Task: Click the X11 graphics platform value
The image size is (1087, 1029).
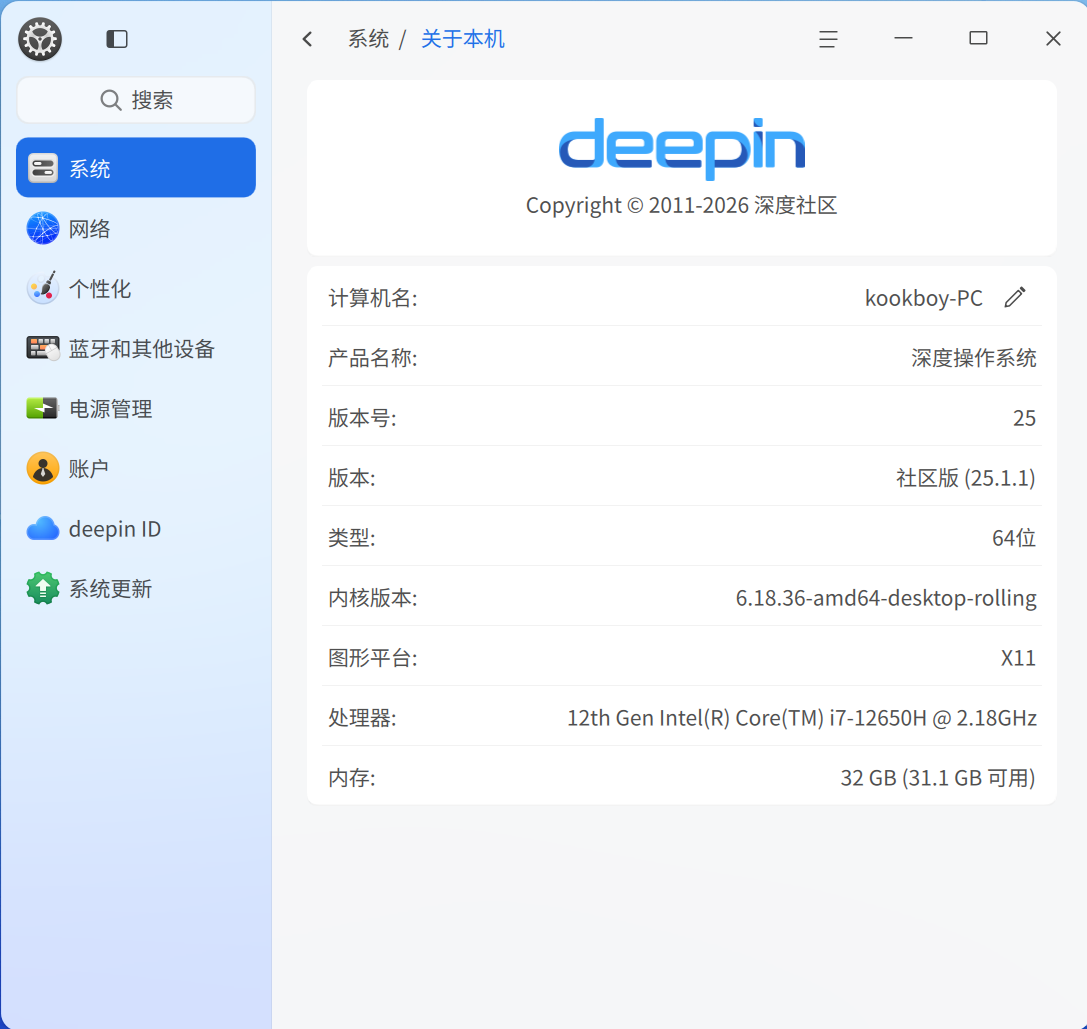Action: click(x=1018, y=657)
